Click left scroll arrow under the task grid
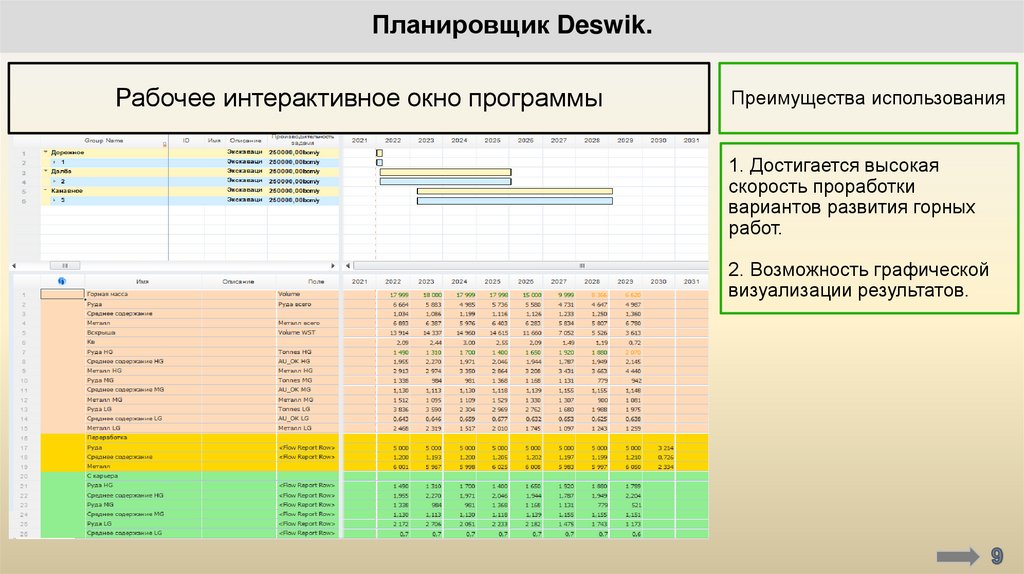 14,266
